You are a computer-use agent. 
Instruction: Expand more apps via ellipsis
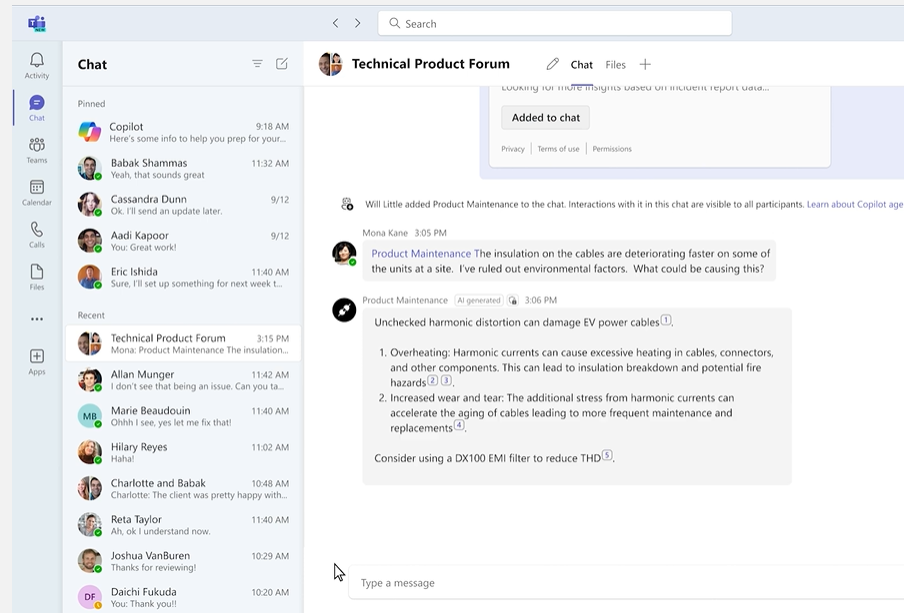point(37,319)
